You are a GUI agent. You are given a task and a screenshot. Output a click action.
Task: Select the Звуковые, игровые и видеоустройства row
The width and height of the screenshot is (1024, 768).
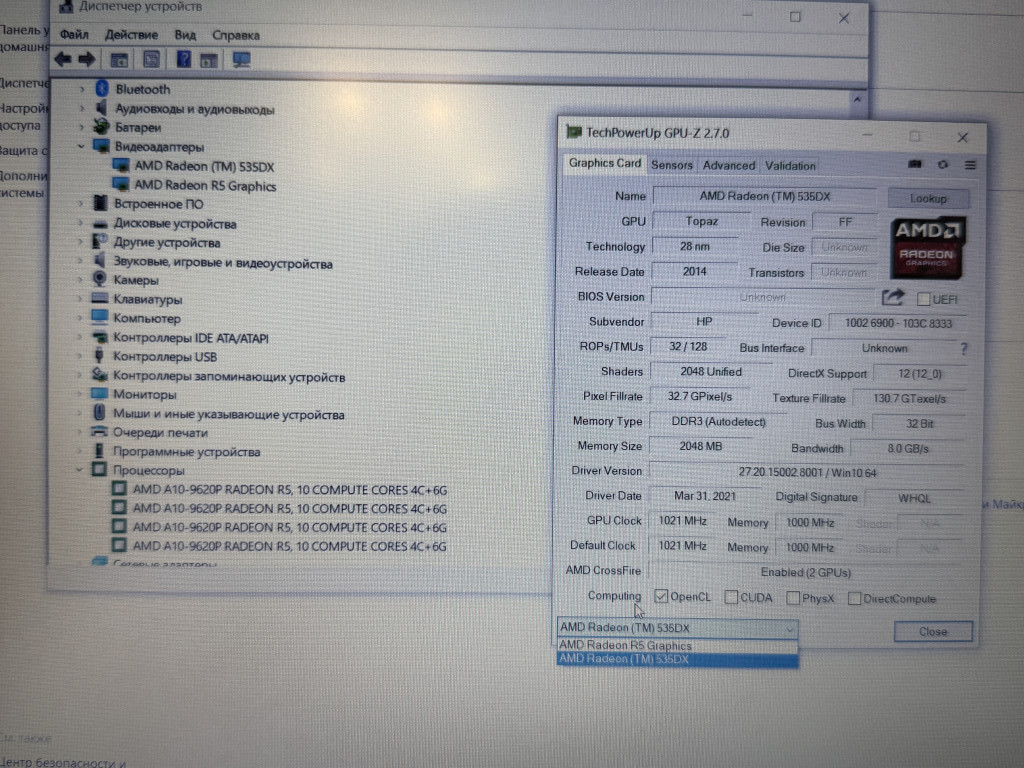click(223, 263)
